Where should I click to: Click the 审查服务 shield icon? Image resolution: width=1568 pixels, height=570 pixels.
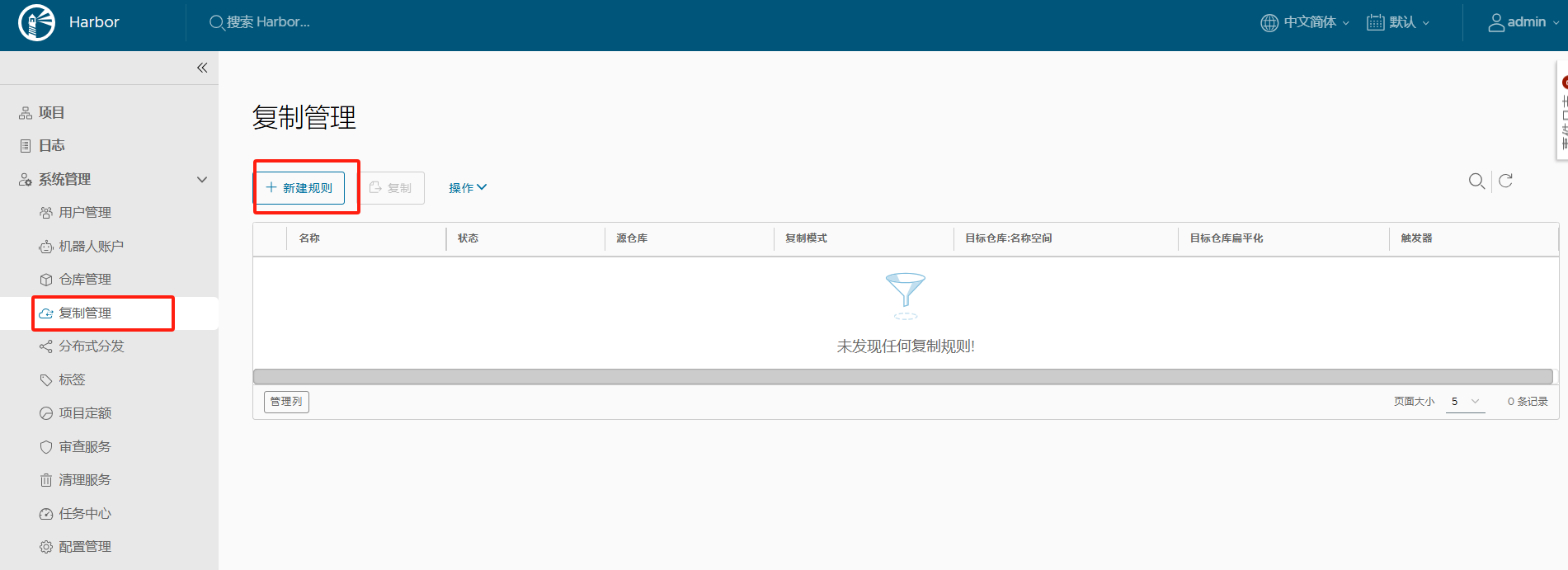tap(46, 447)
